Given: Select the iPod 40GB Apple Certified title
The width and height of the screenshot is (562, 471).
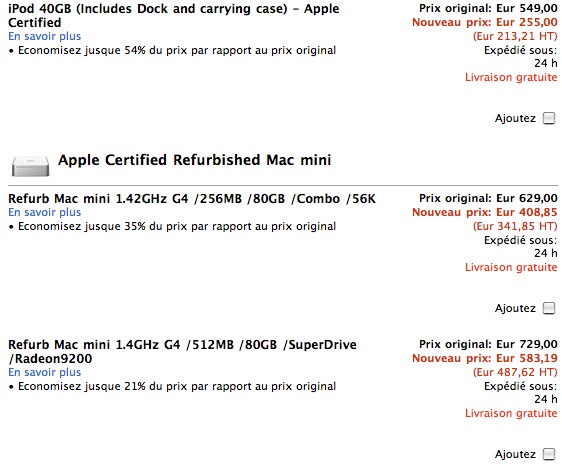Looking at the screenshot, I should (173, 15).
